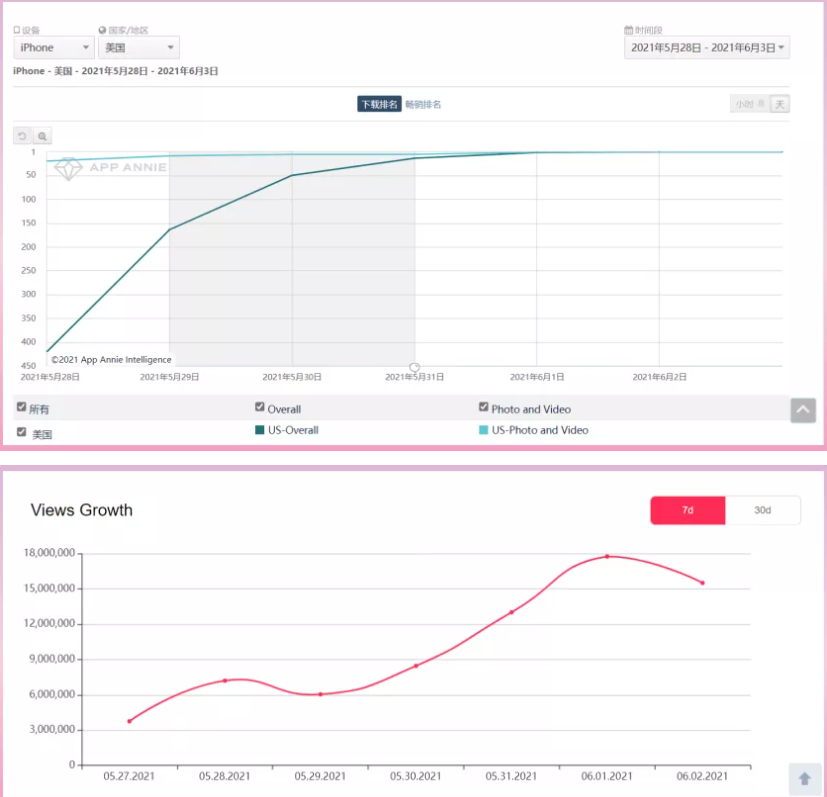Select the 7d range button
Image resolution: width=827 pixels, height=797 pixels.
[x=687, y=510]
